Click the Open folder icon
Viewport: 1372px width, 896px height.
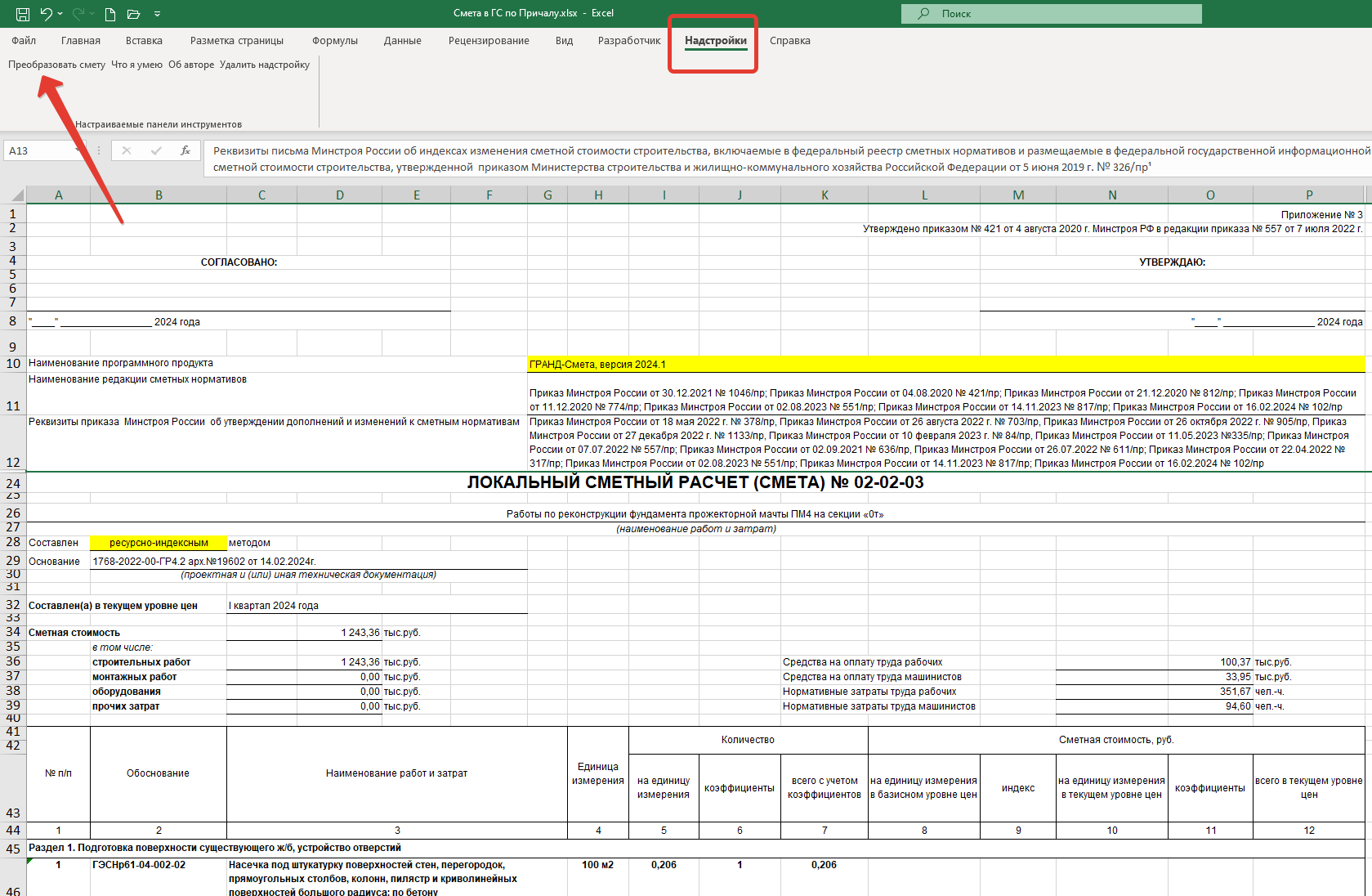click(x=134, y=14)
